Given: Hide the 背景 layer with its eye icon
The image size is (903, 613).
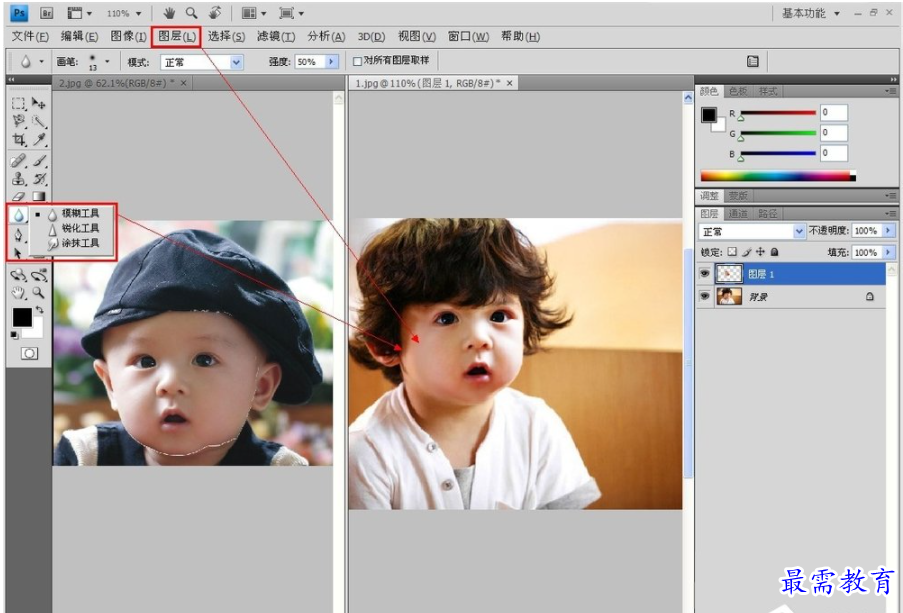Looking at the screenshot, I should pyautogui.click(x=704, y=296).
